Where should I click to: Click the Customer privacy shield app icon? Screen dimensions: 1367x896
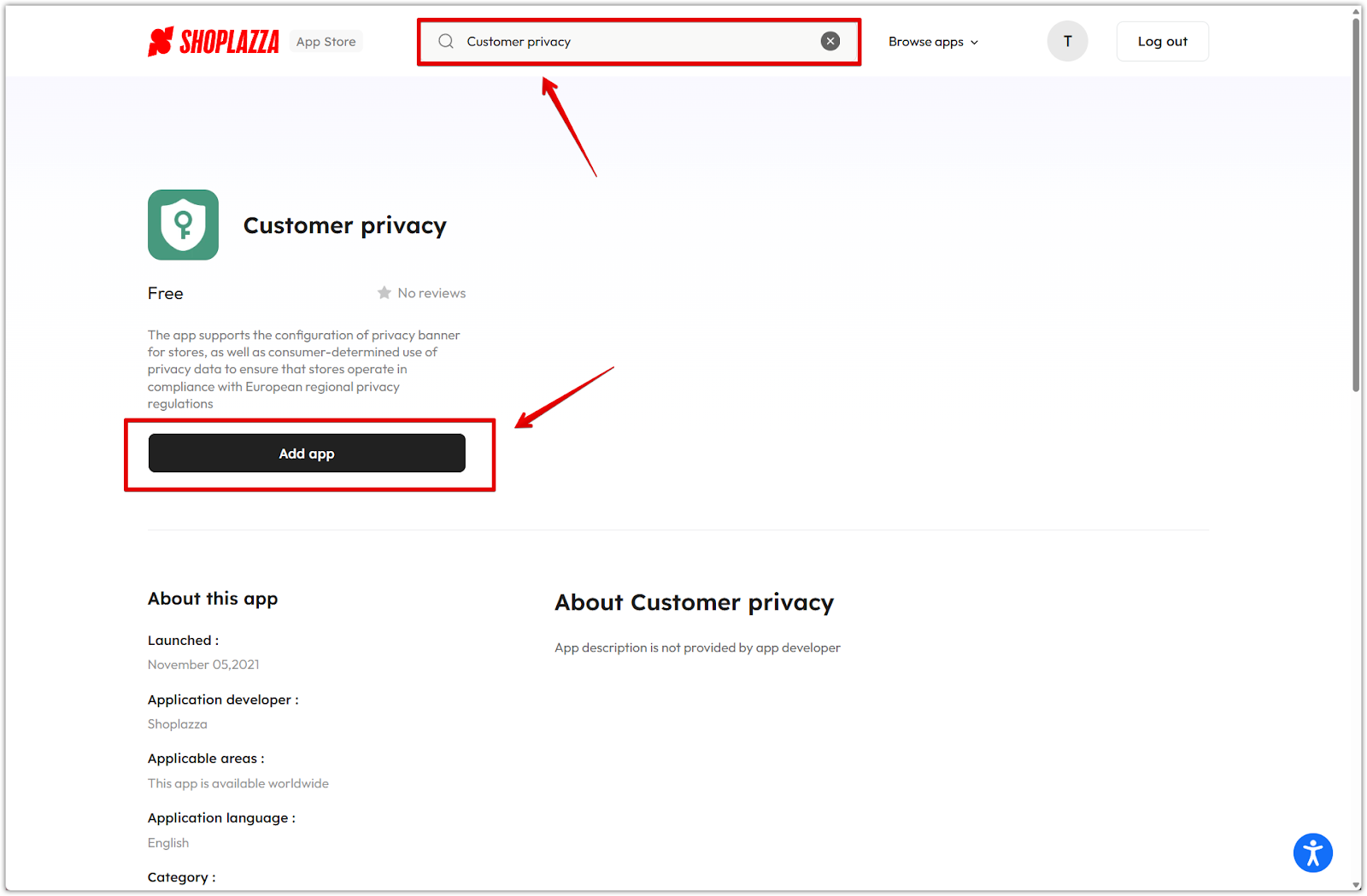click(x=183, y=225)
